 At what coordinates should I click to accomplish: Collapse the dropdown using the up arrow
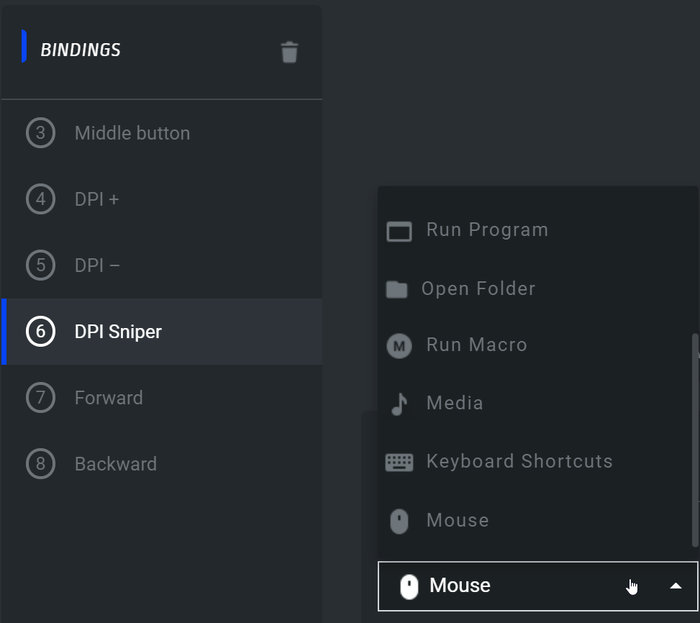676,586
